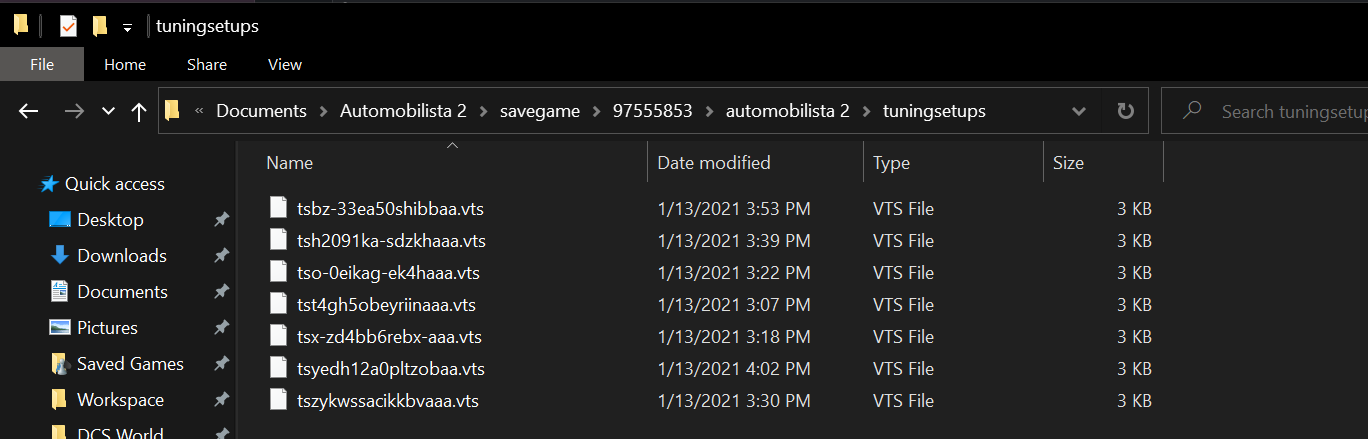1368x439 pixels.
Task: Select the Pictures folder in sidebar
Action: coord(107,328)
